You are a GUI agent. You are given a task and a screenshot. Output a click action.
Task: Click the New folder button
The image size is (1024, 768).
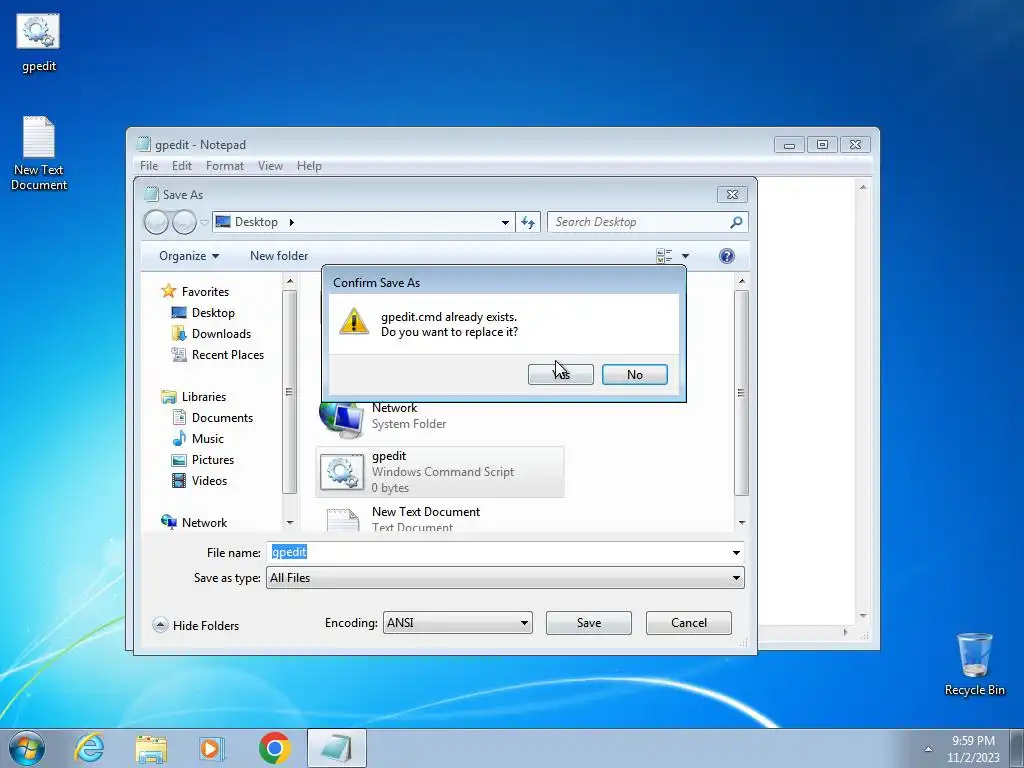click(279, 256)
